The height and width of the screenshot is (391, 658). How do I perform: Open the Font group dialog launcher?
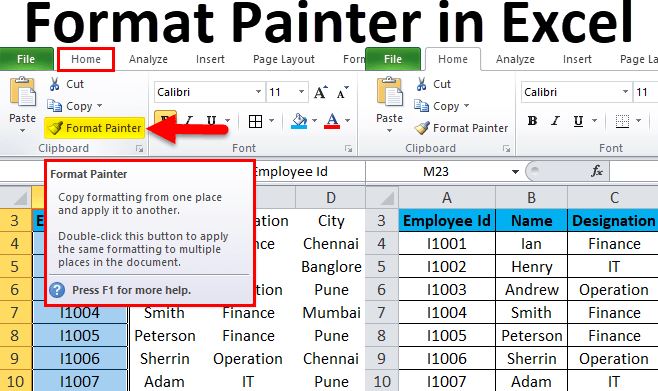tap(348, 149)
